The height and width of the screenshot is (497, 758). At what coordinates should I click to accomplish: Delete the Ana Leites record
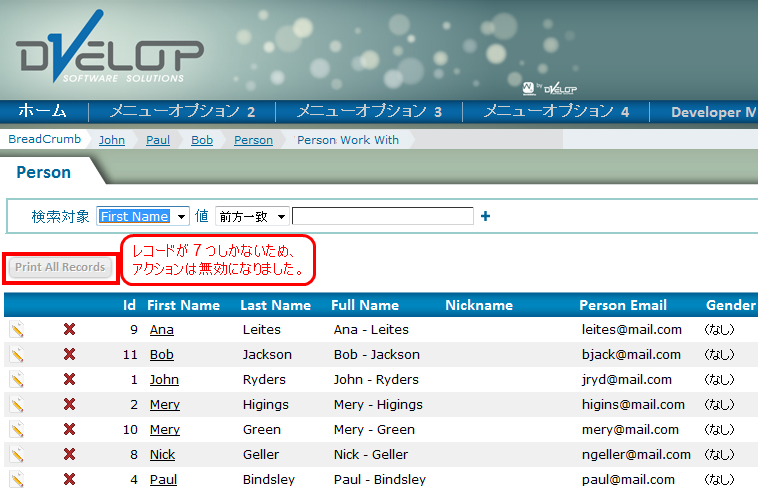(70, 329)
